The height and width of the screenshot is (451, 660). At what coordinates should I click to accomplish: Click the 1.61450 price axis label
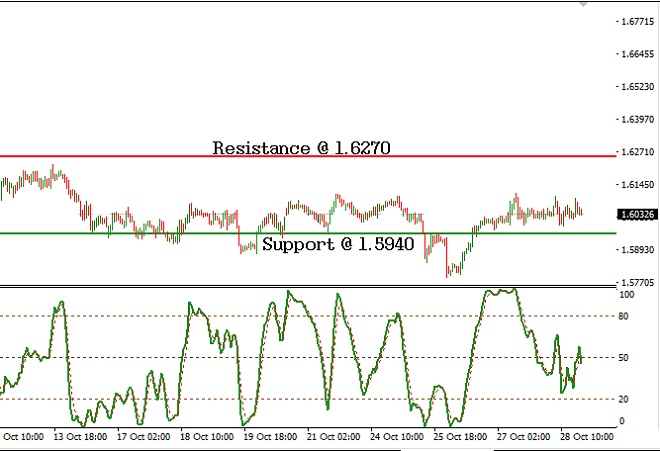[638, 184]
